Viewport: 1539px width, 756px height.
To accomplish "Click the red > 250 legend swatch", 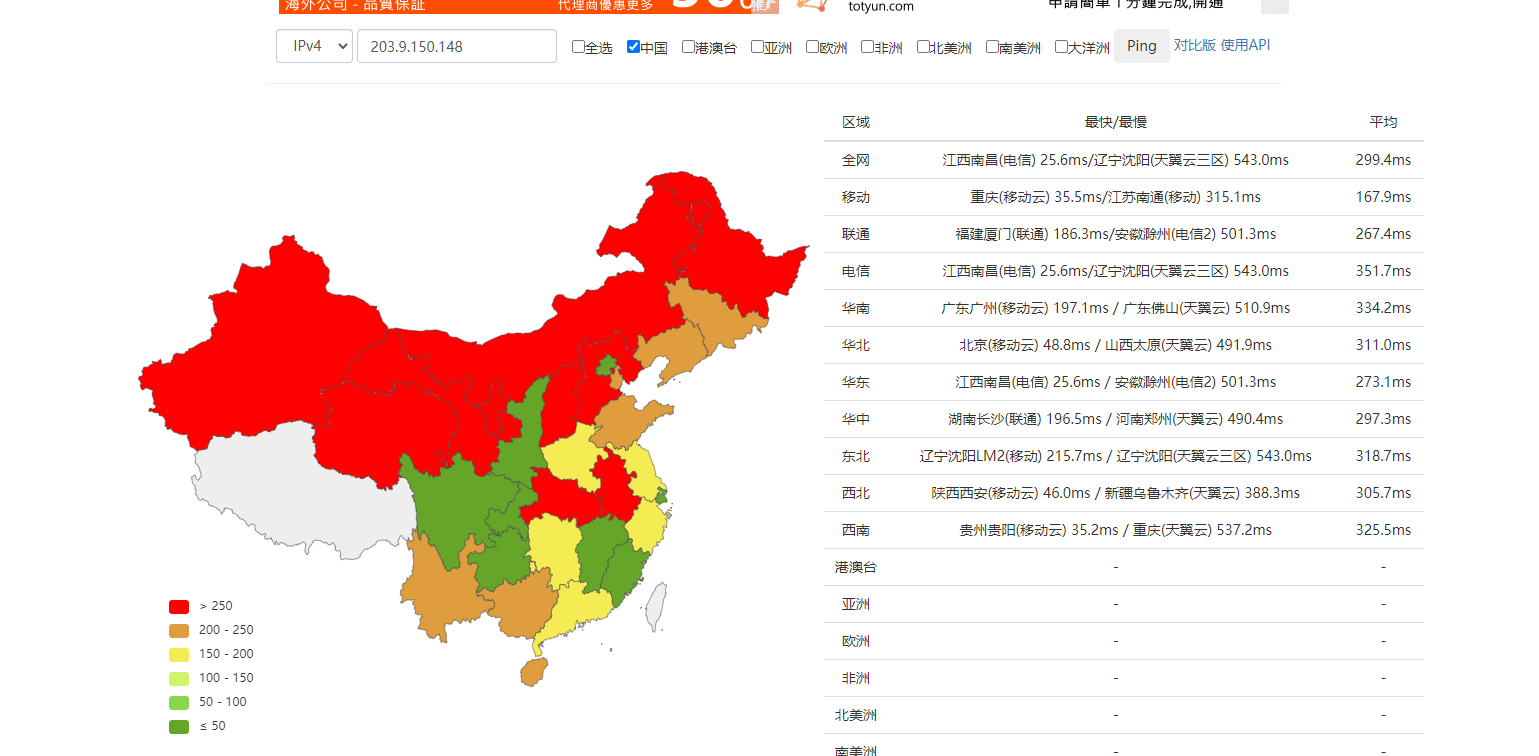I will (179, 606).
